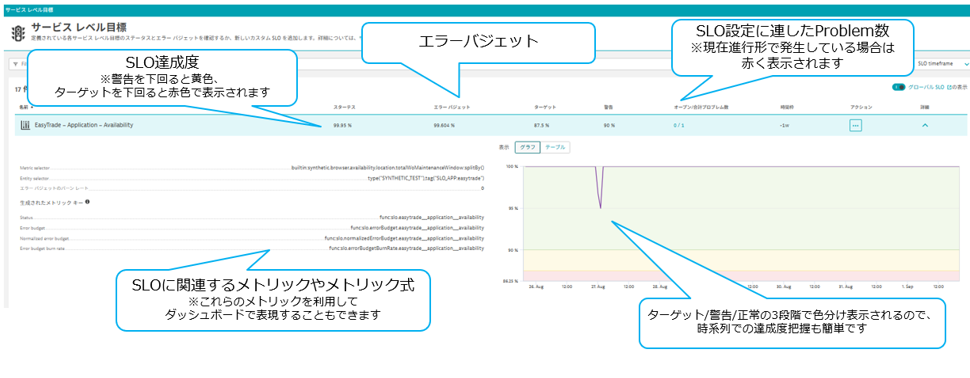Click the ステータス column header

[344, 107]
